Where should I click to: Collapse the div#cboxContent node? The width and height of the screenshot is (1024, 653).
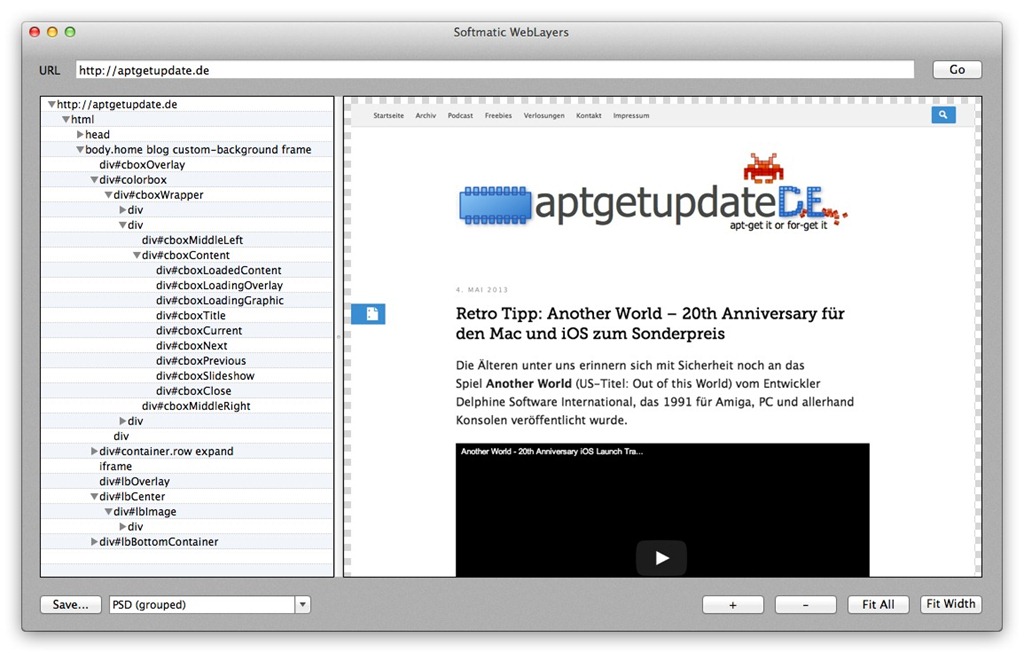(x=136, y=255)
